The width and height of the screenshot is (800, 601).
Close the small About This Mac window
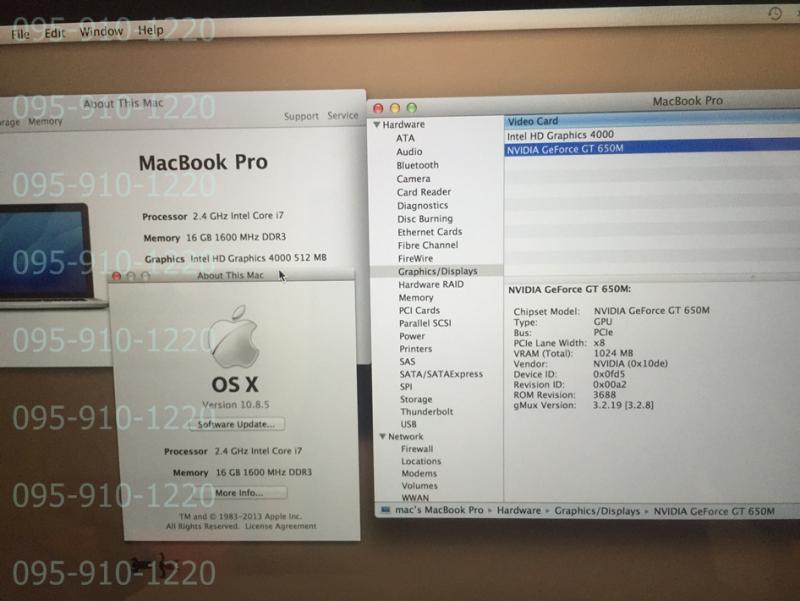(116, 276)
